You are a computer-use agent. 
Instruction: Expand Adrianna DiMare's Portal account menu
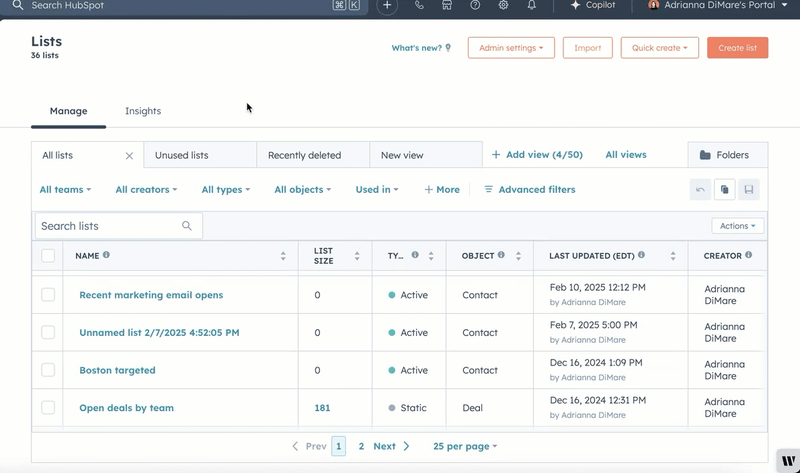pyautogui.click(x=718, y=5)
